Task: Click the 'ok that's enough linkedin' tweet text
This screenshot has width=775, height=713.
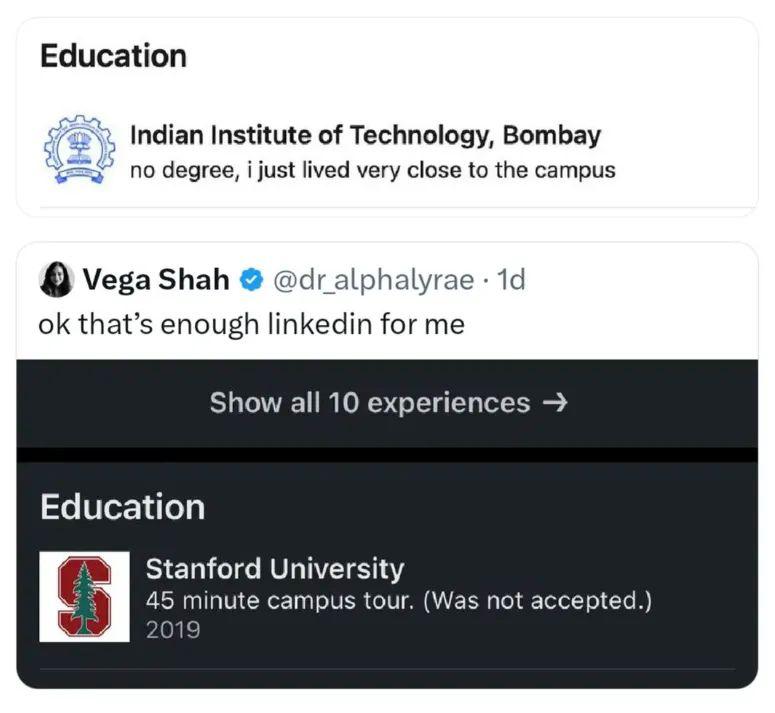Action: point(251,324)
